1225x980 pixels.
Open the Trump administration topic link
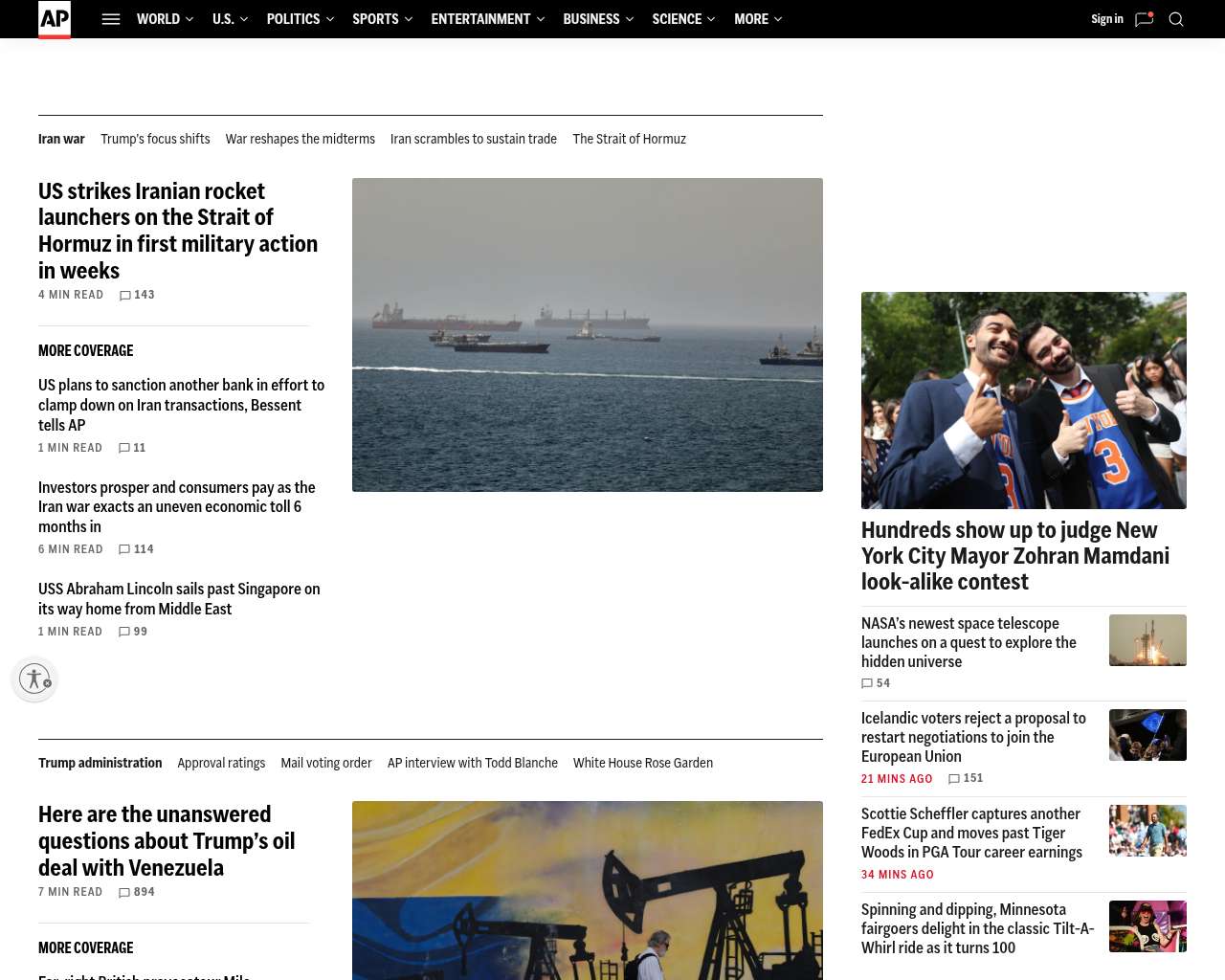point(100,763)
